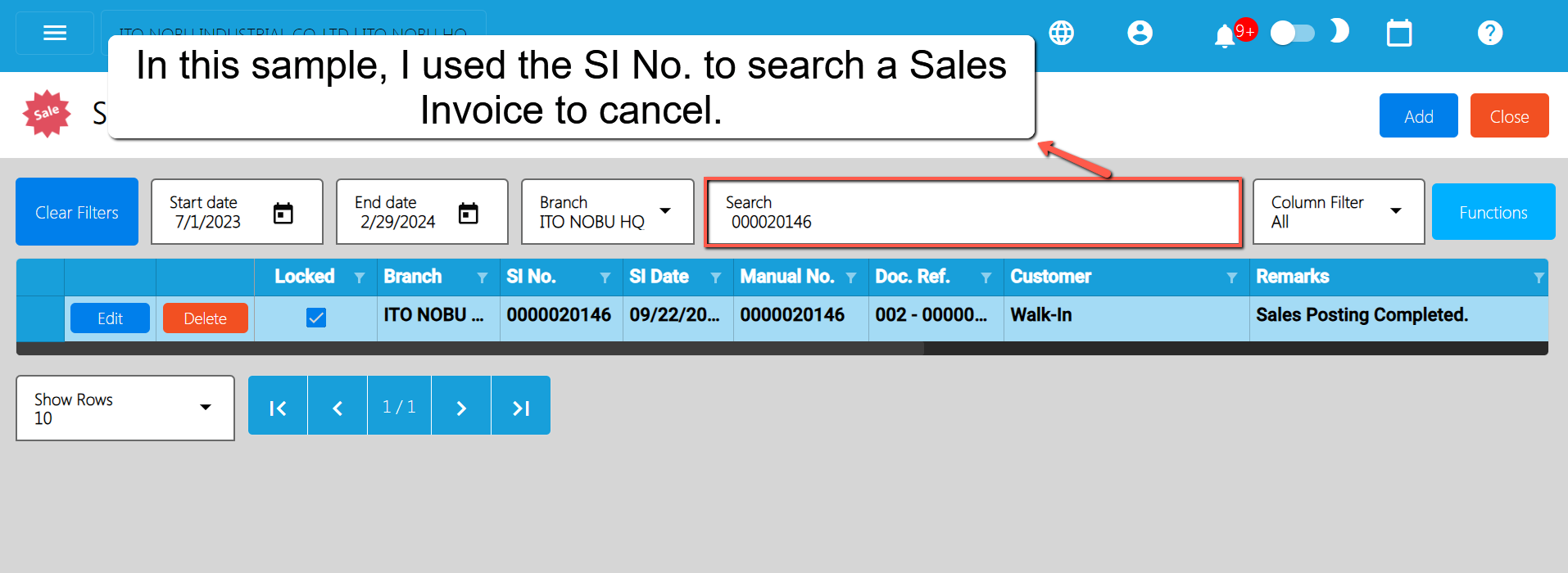Click the globe language icon
1568x573 pixels.
coord(1062,33)
